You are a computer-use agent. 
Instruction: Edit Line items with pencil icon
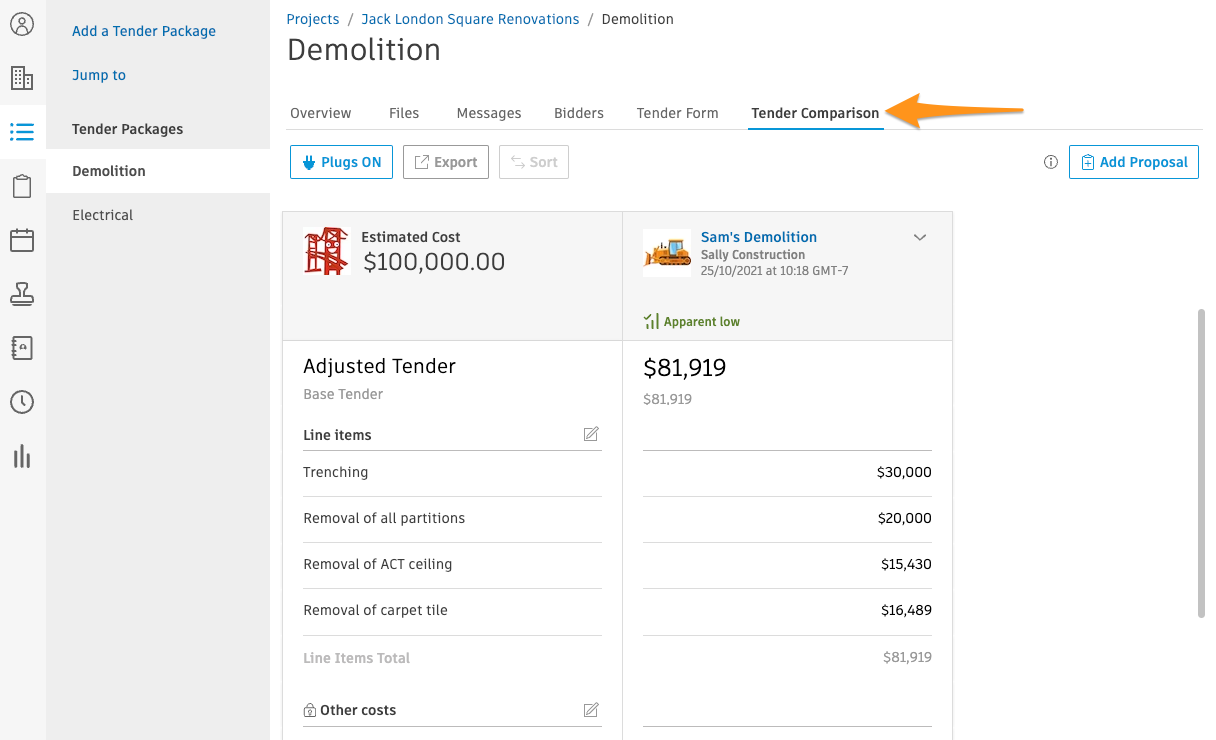[591, 434]
